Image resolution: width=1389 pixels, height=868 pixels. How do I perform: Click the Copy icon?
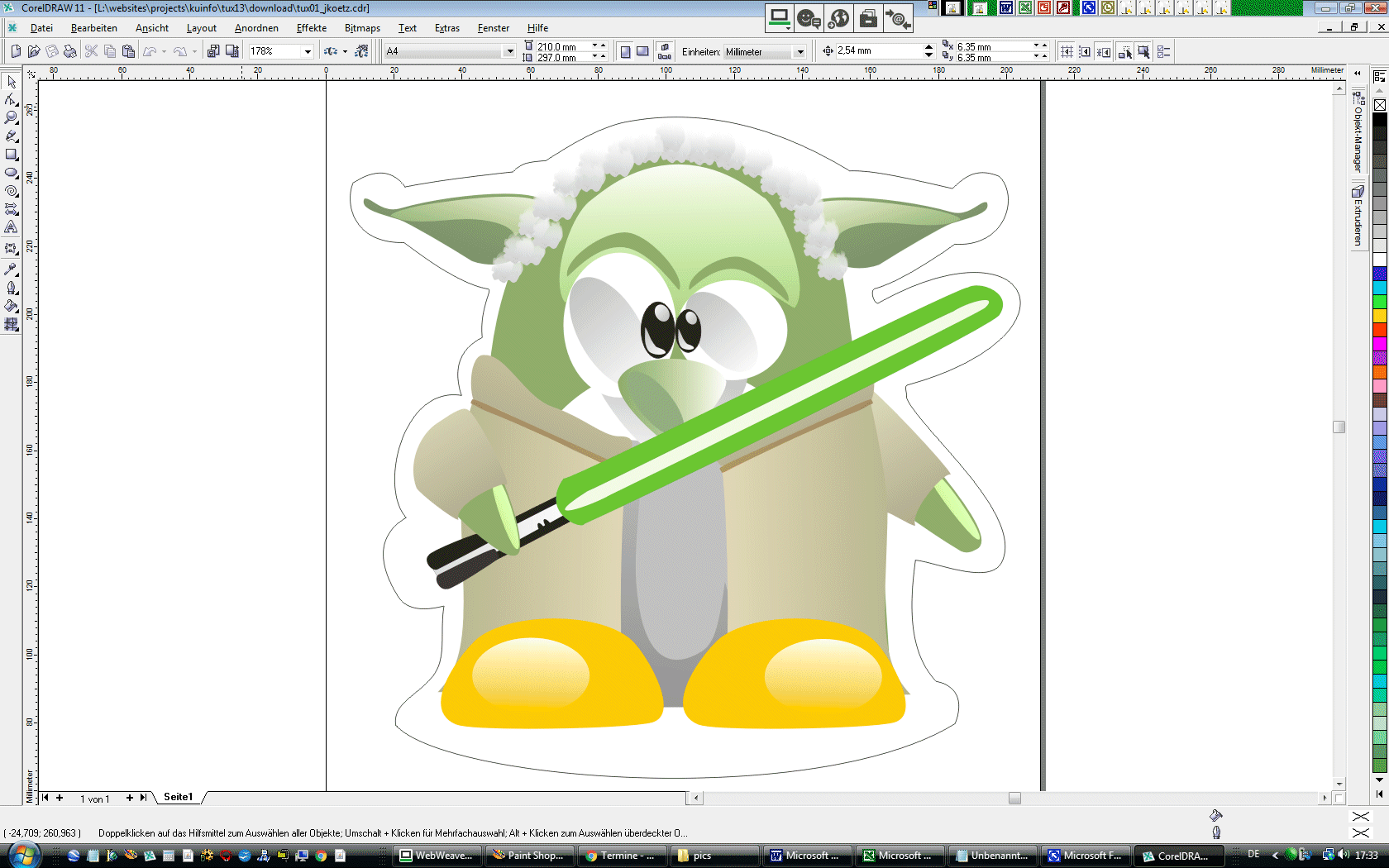(110, 51)
